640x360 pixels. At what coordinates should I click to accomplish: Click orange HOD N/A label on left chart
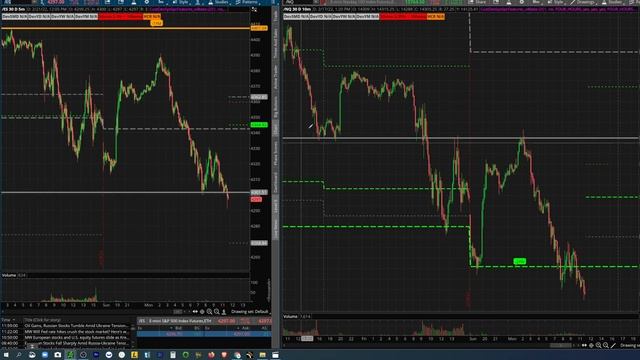pos(151,17)
